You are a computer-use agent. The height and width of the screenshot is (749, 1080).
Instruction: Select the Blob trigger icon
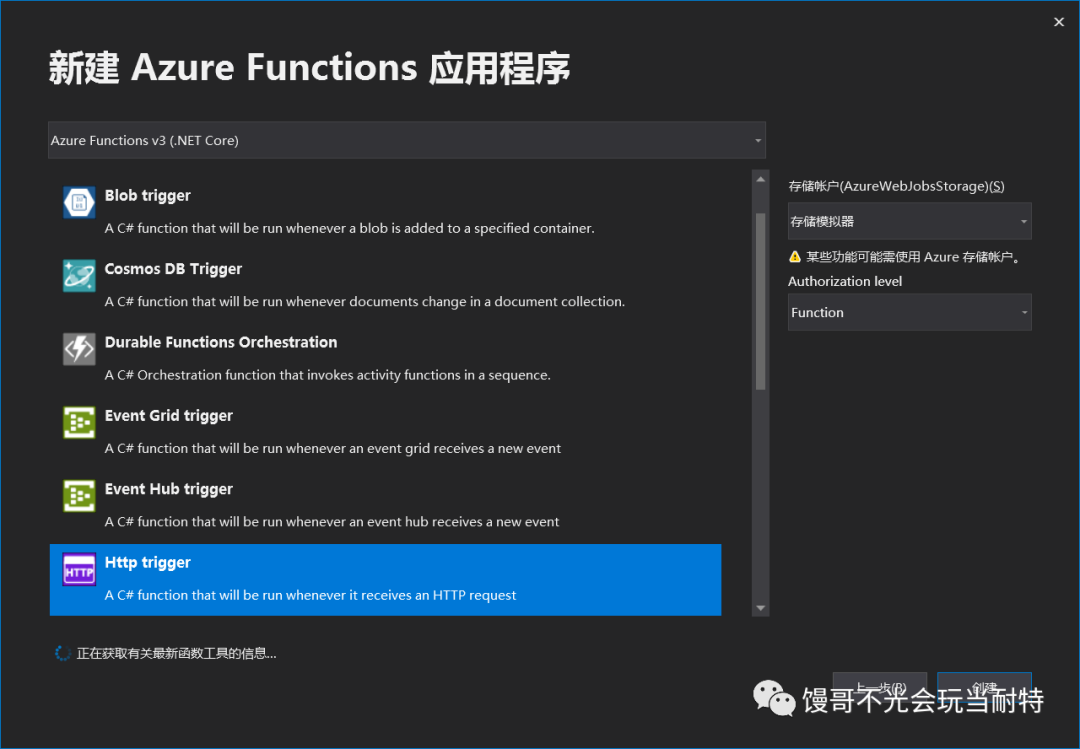79,203
